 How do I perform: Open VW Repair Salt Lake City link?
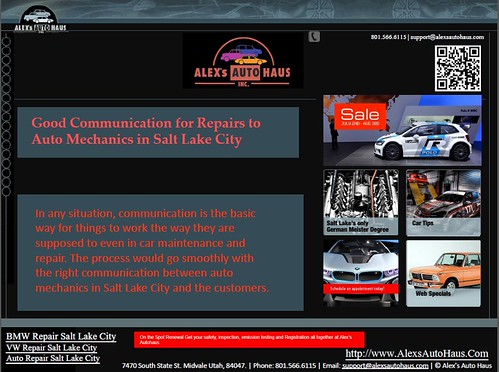pos(52,348)
